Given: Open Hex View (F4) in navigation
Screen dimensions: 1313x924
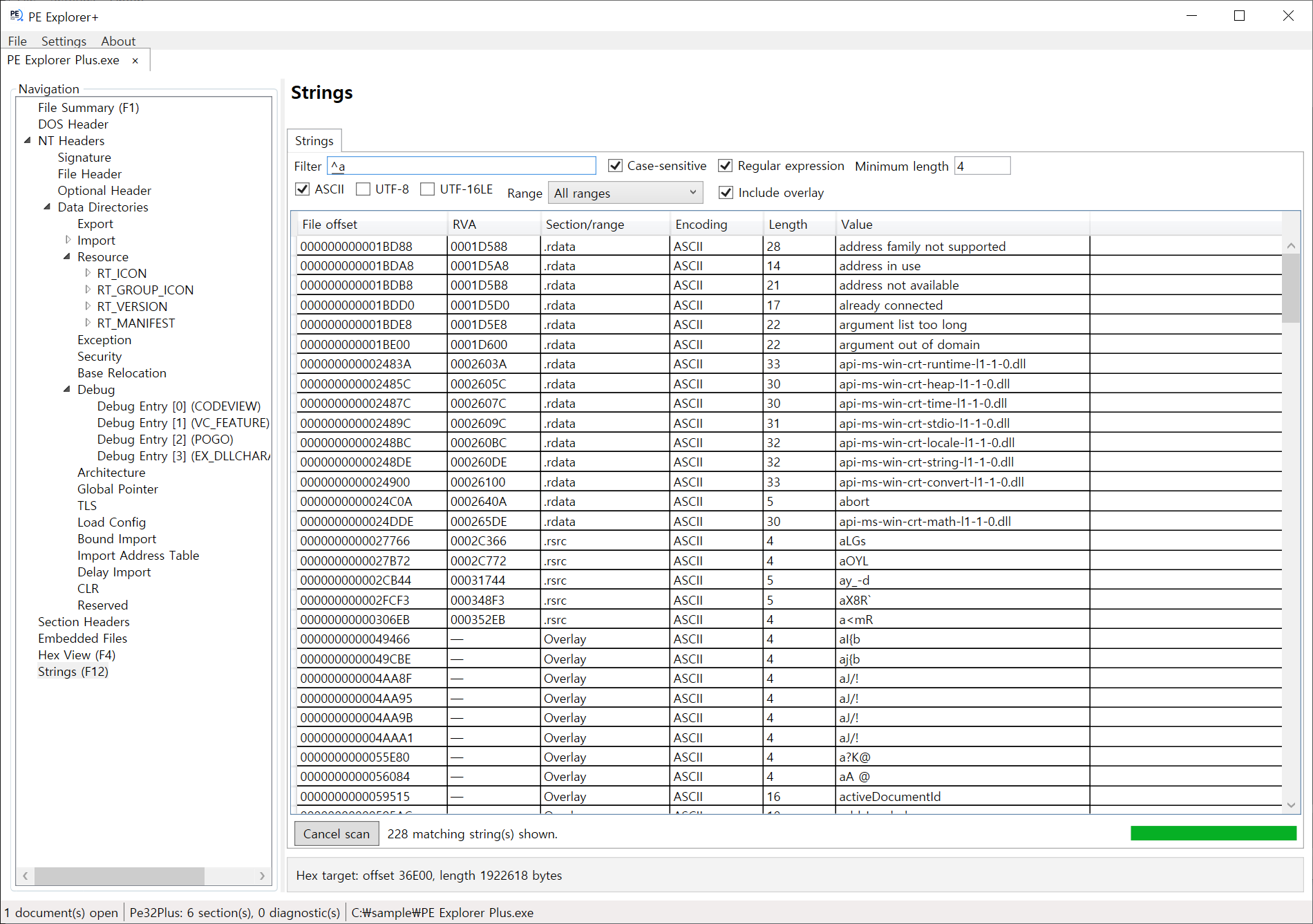Looking at the screenshot, I should (77, 655).
